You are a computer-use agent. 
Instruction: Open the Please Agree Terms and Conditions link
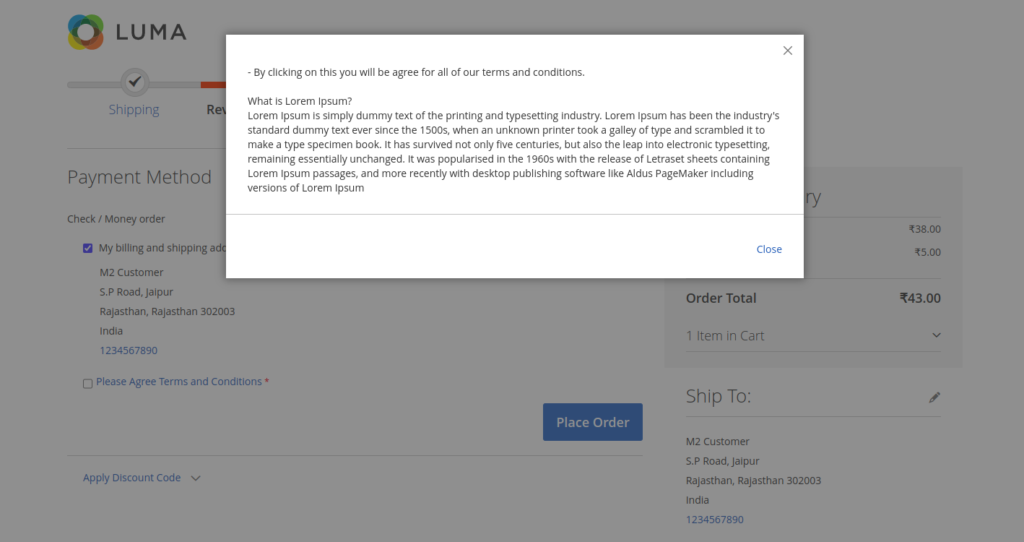coord(179,382)
